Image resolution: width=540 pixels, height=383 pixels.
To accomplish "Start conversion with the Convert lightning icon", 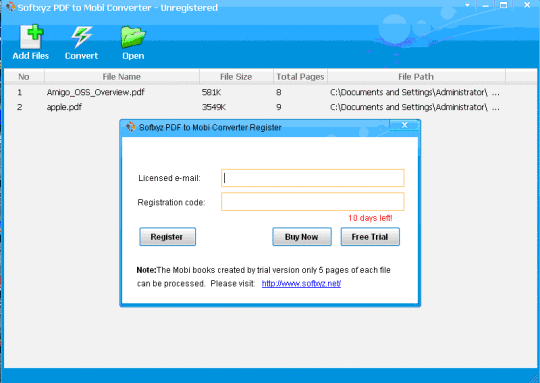I will [x=82, y=37].
